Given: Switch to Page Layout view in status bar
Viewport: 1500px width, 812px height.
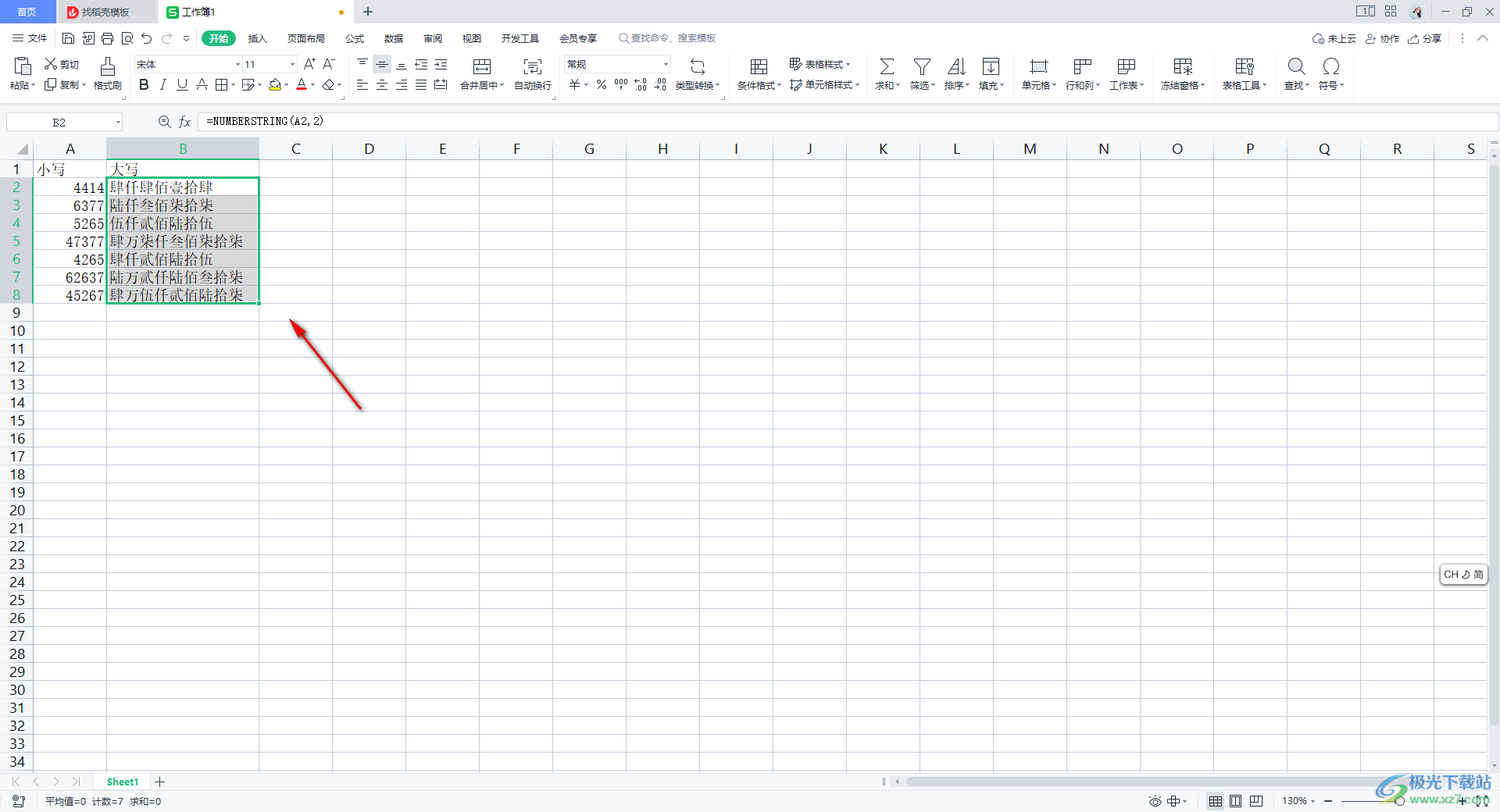Looking at the screenshot, I should [x=1235, y=801].
